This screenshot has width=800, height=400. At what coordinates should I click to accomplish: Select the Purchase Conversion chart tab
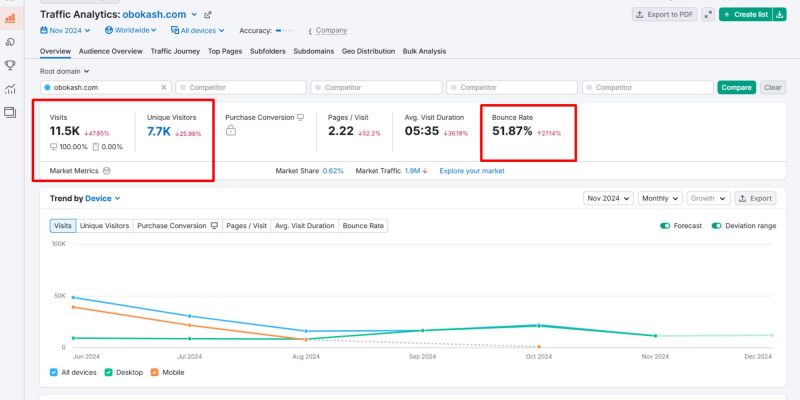pos(178,226)
